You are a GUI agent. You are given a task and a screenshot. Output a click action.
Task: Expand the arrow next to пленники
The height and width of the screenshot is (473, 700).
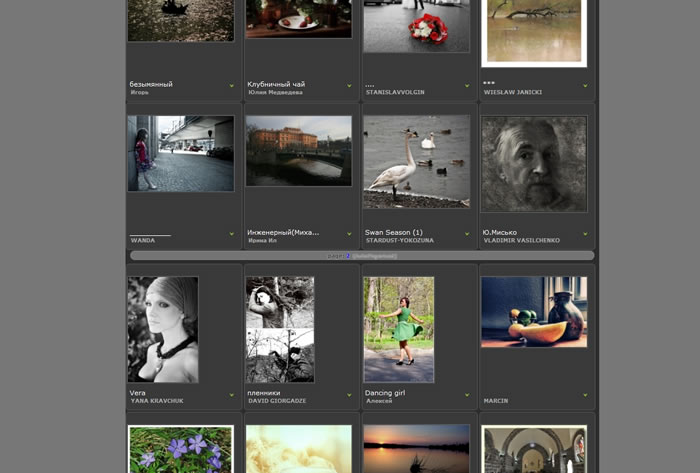[349, 395]
